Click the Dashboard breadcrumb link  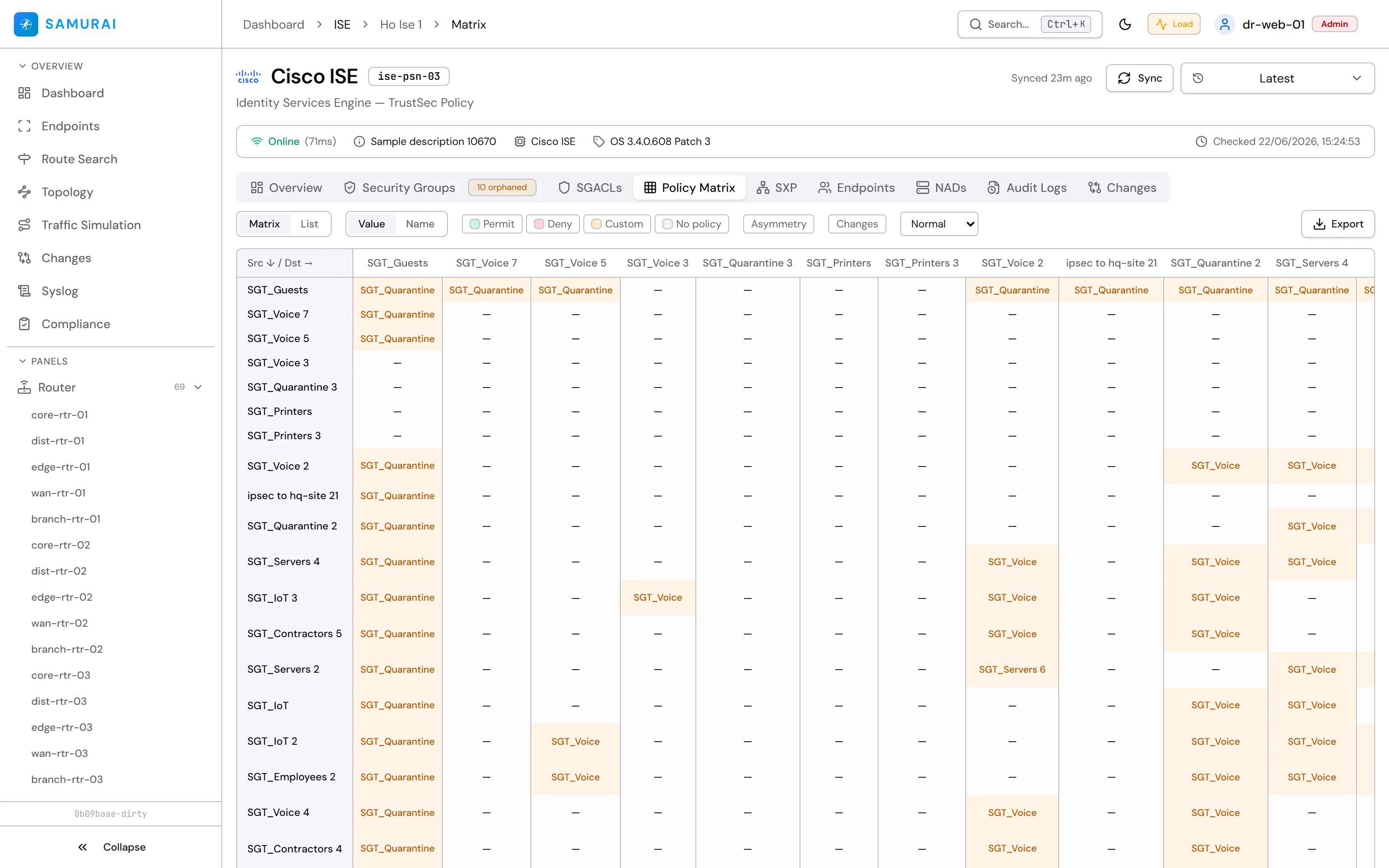pos(273,24)
